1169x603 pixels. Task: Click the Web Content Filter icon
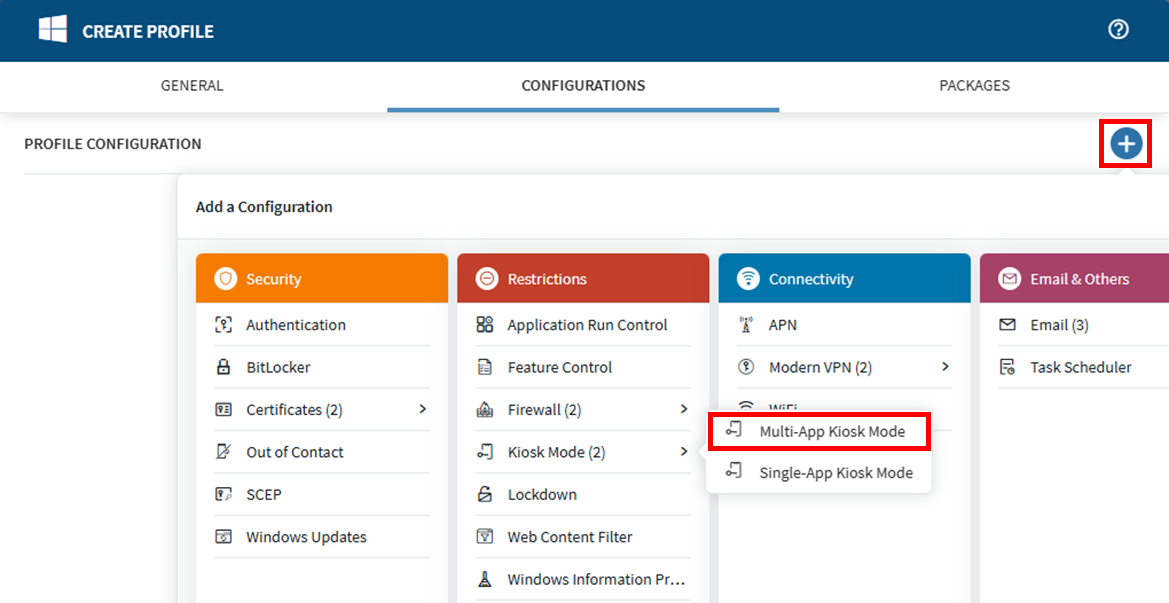(485, 537)
